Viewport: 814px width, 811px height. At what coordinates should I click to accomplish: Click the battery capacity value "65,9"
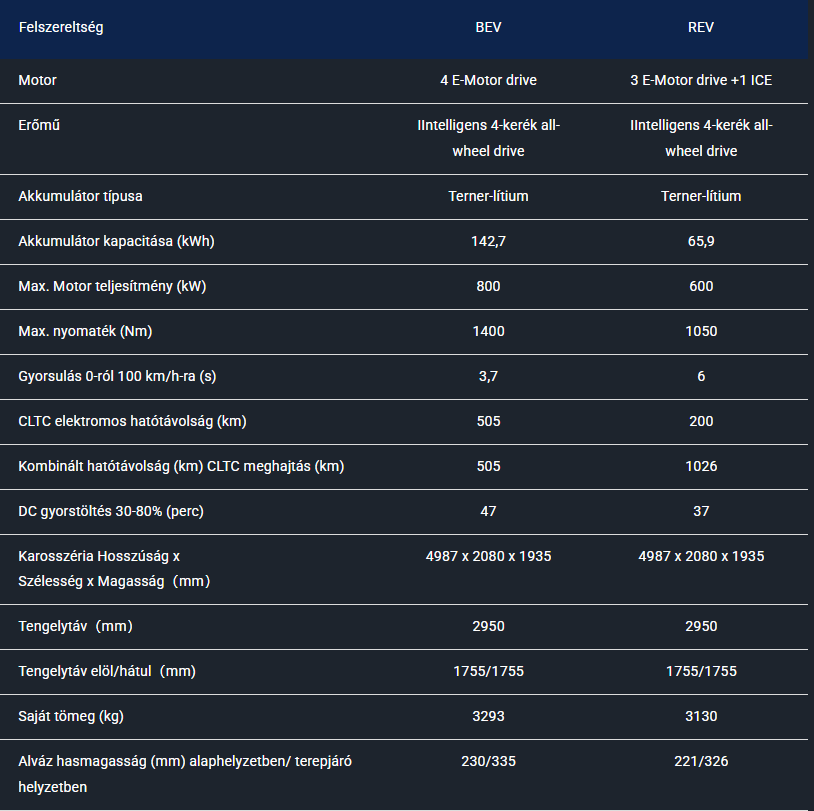click(701, 241)
